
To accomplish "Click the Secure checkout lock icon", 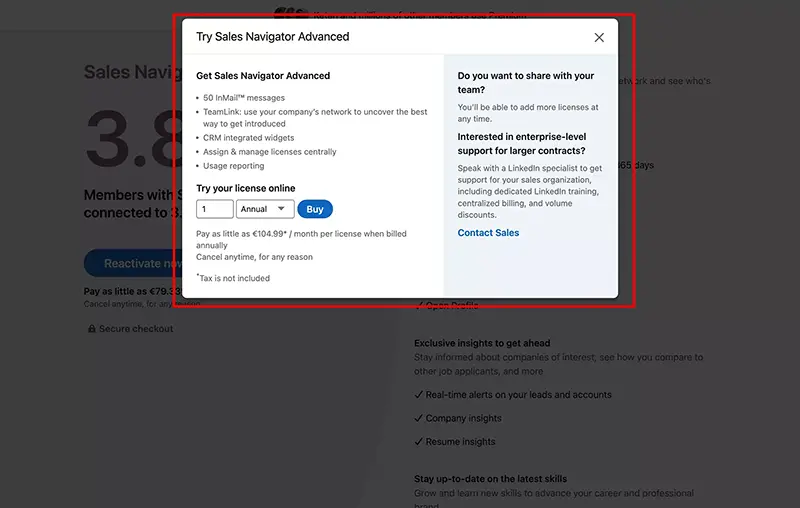I will pos(92,328).
